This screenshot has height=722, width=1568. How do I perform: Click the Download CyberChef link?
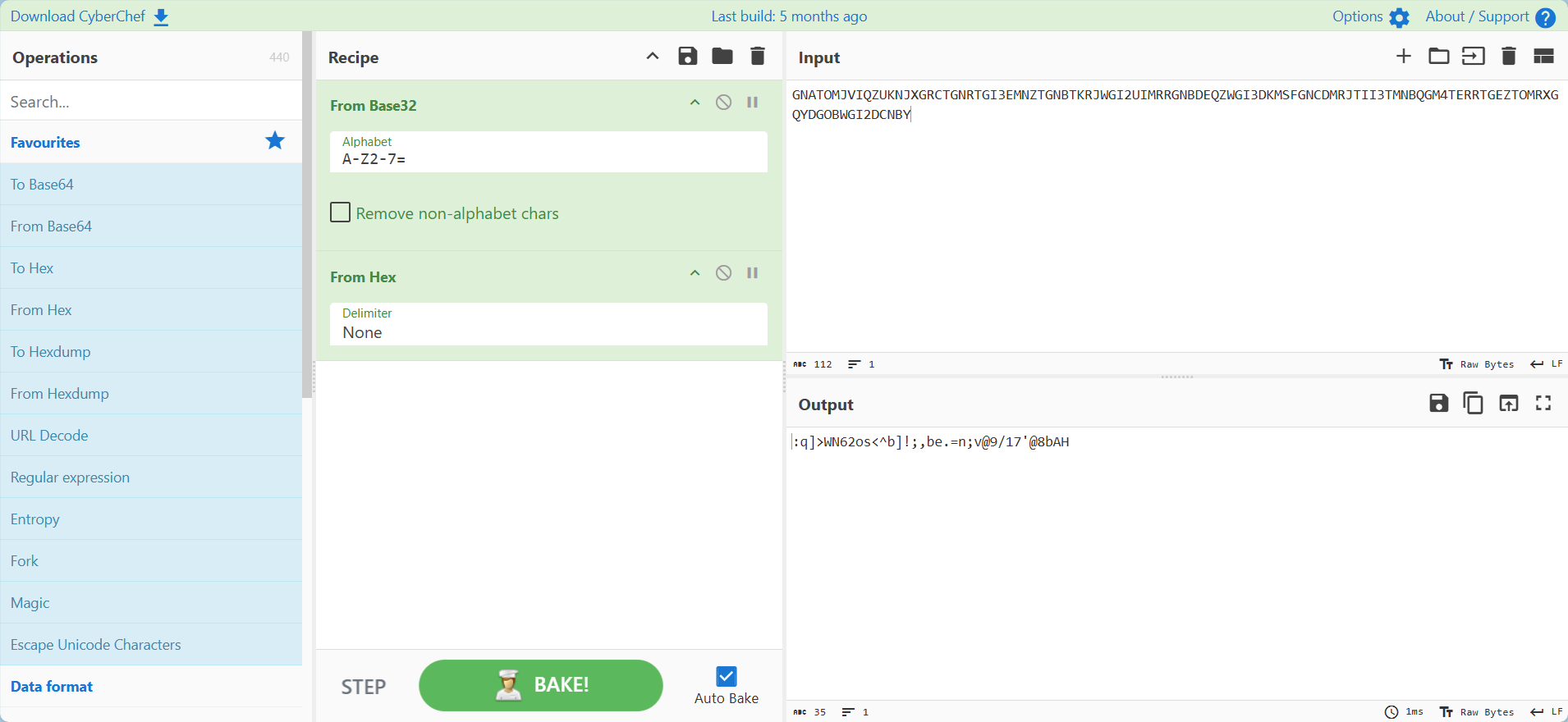pyautogui.click(x=78, y=16)
